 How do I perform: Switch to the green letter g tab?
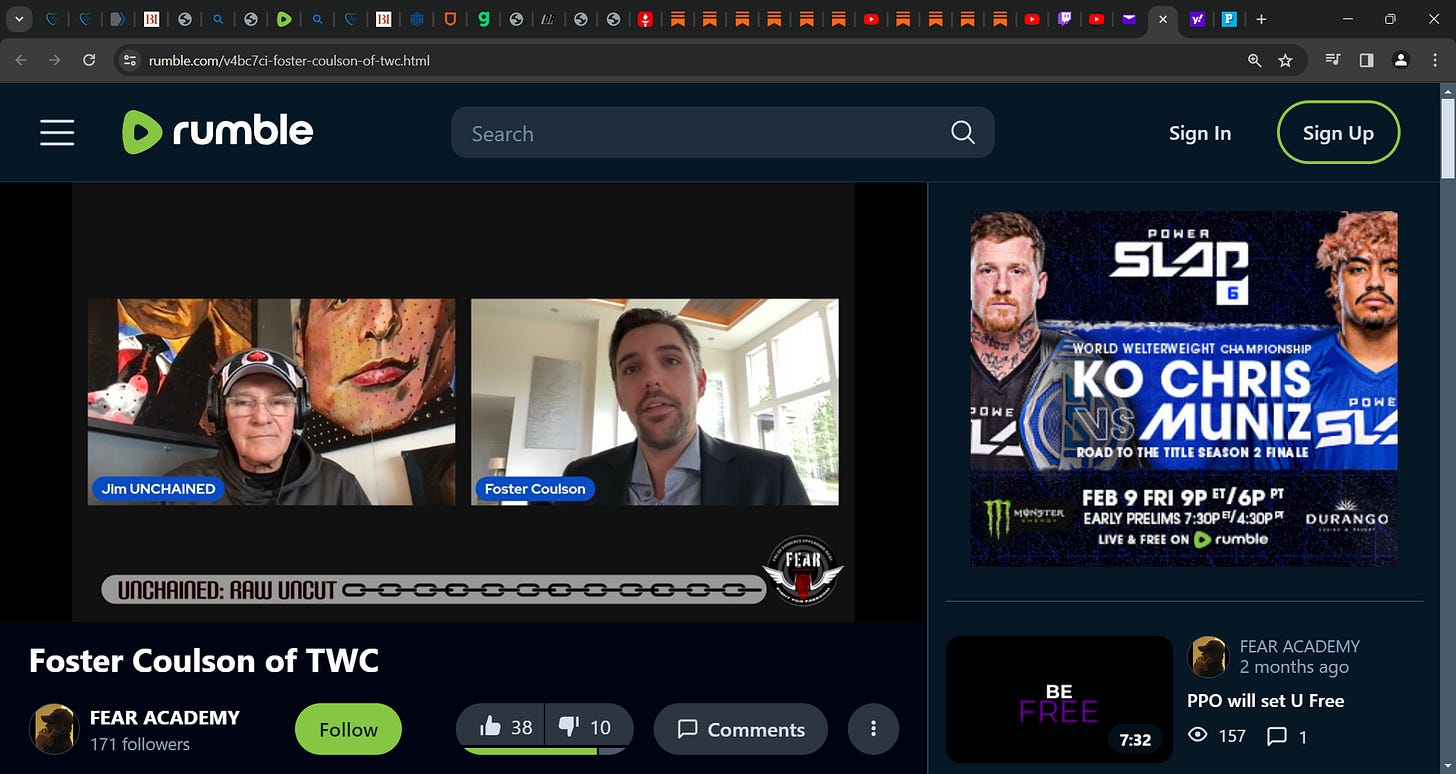483,19
